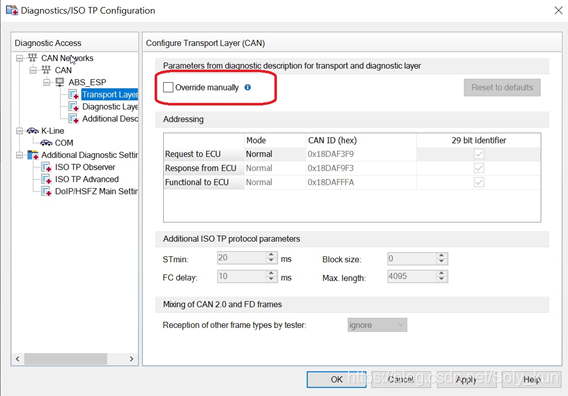Viewport: 568px width, 396px height.
Task: Click the Reset to defaults button
Action: click(x=502, y=87)
